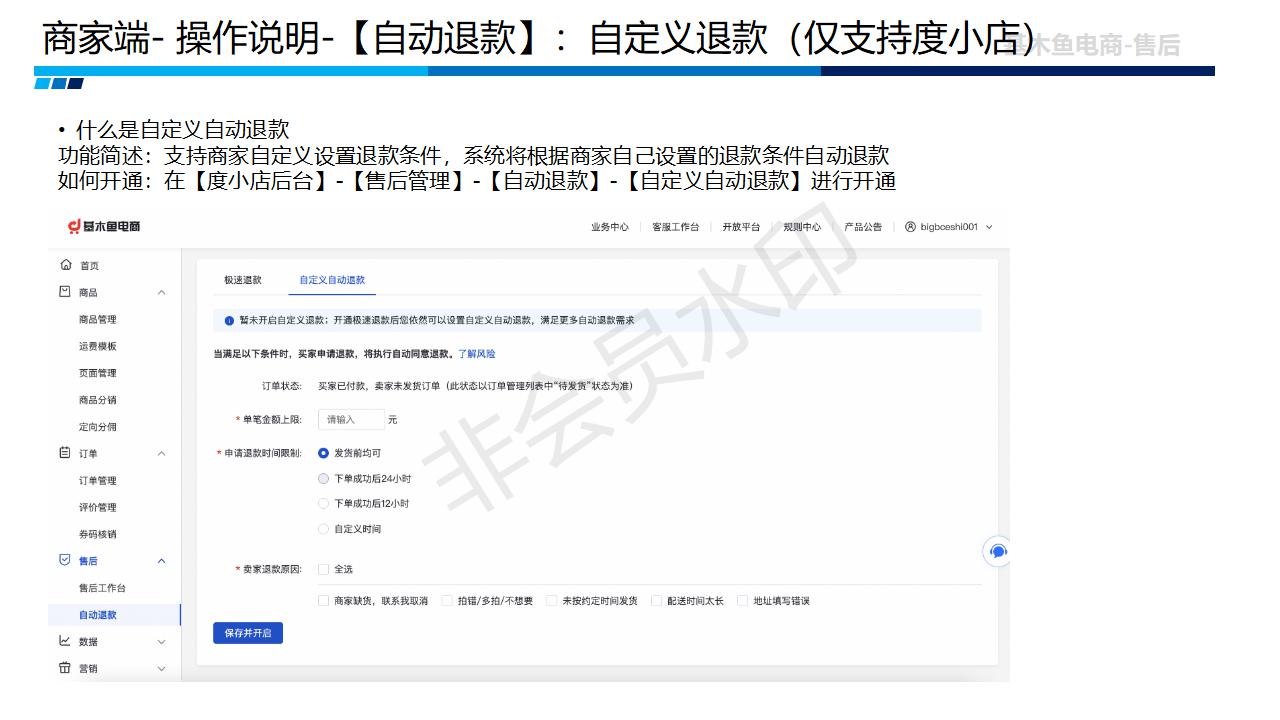Click the 营销 gift icon
The image size is (1280, 720).
(66, 668)
